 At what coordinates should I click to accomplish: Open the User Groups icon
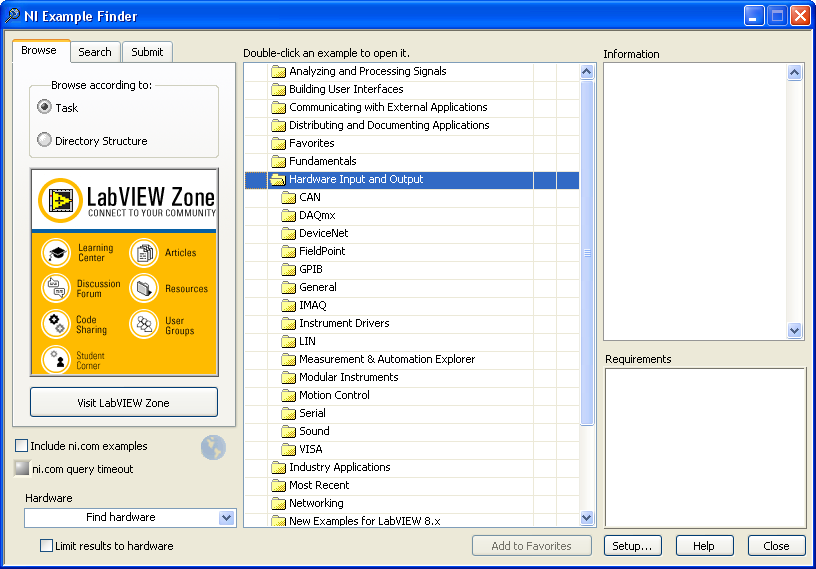pos(144,324)
